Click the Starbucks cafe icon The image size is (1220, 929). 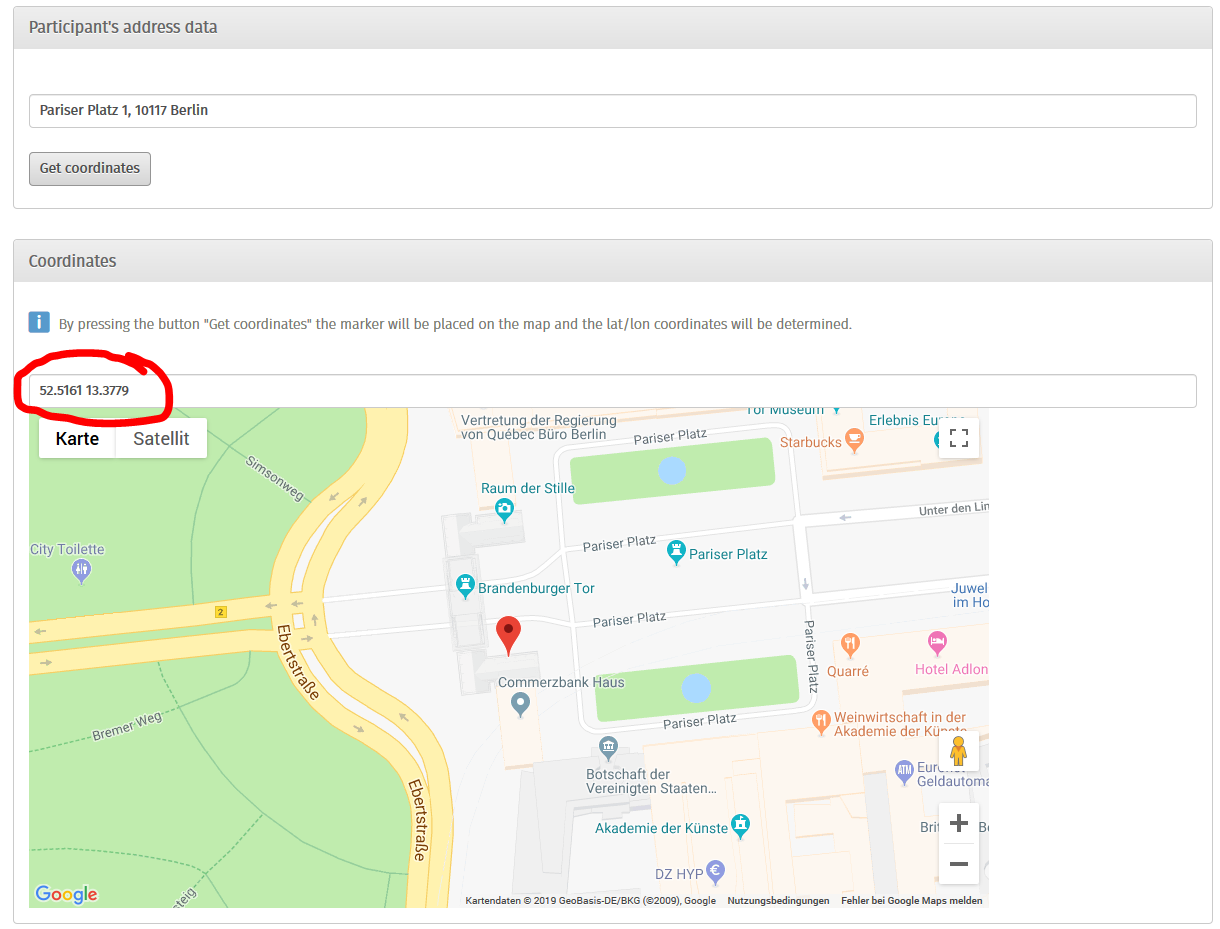[x=853, y=438]
